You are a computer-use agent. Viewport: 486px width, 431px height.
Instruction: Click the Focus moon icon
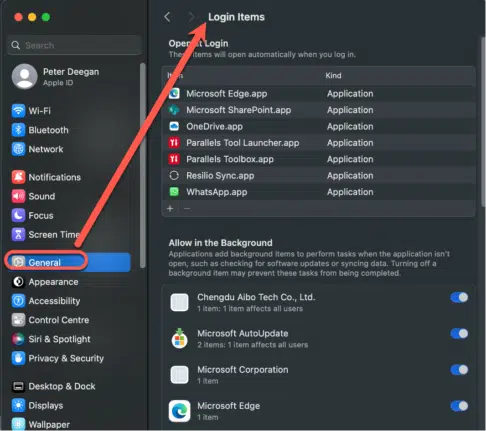point(18,215)
